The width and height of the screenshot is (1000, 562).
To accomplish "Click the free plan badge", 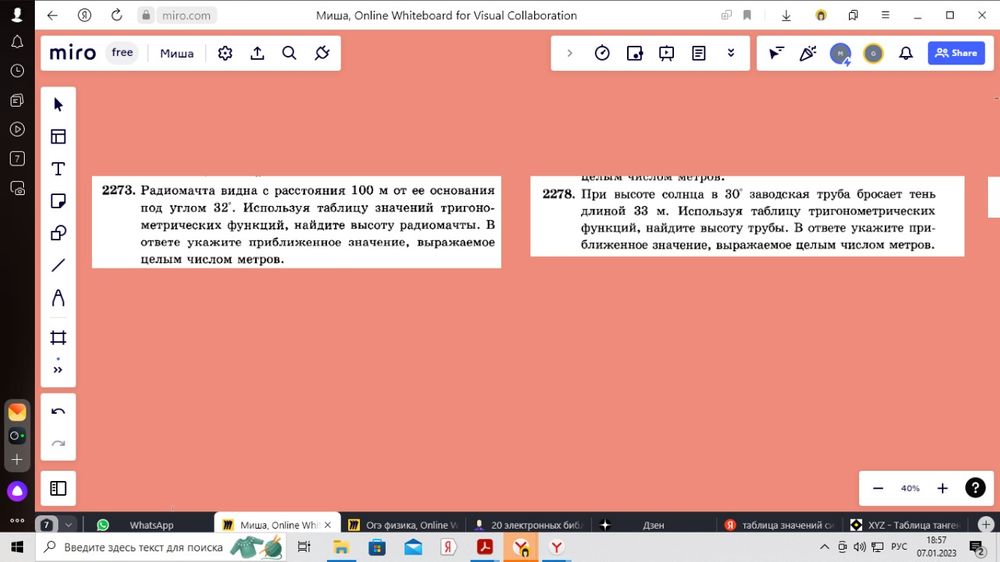I will point(122,53).
